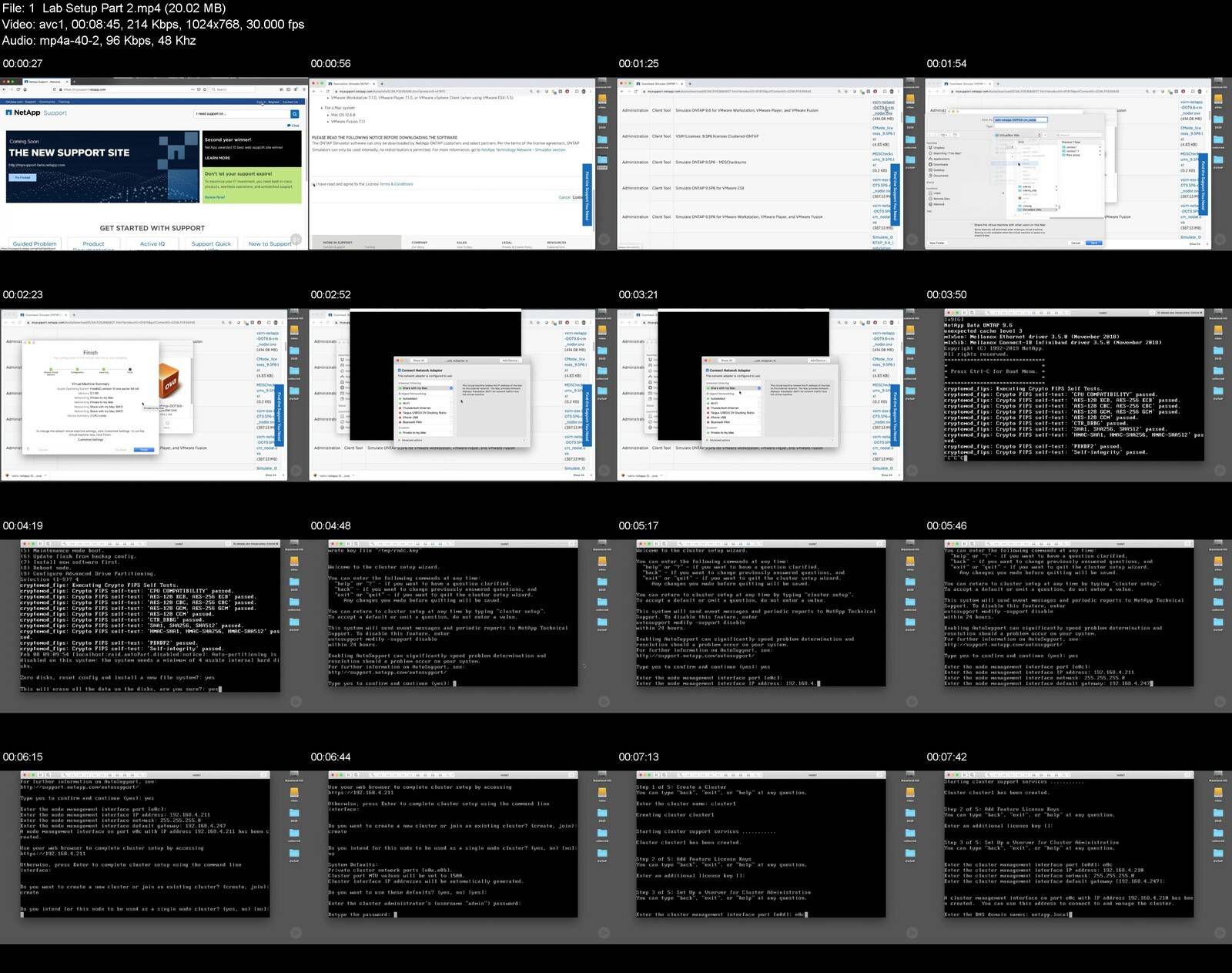View the terminal thumbnail at 00:06:44

click(461, 857)
